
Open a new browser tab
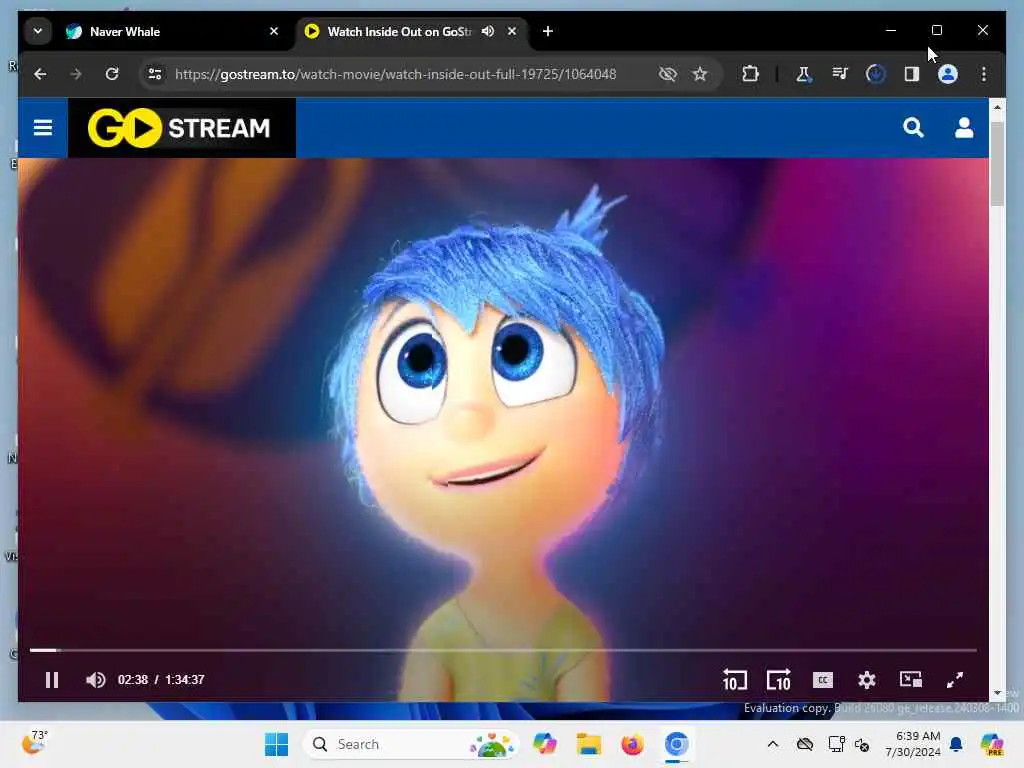[547, 31]
